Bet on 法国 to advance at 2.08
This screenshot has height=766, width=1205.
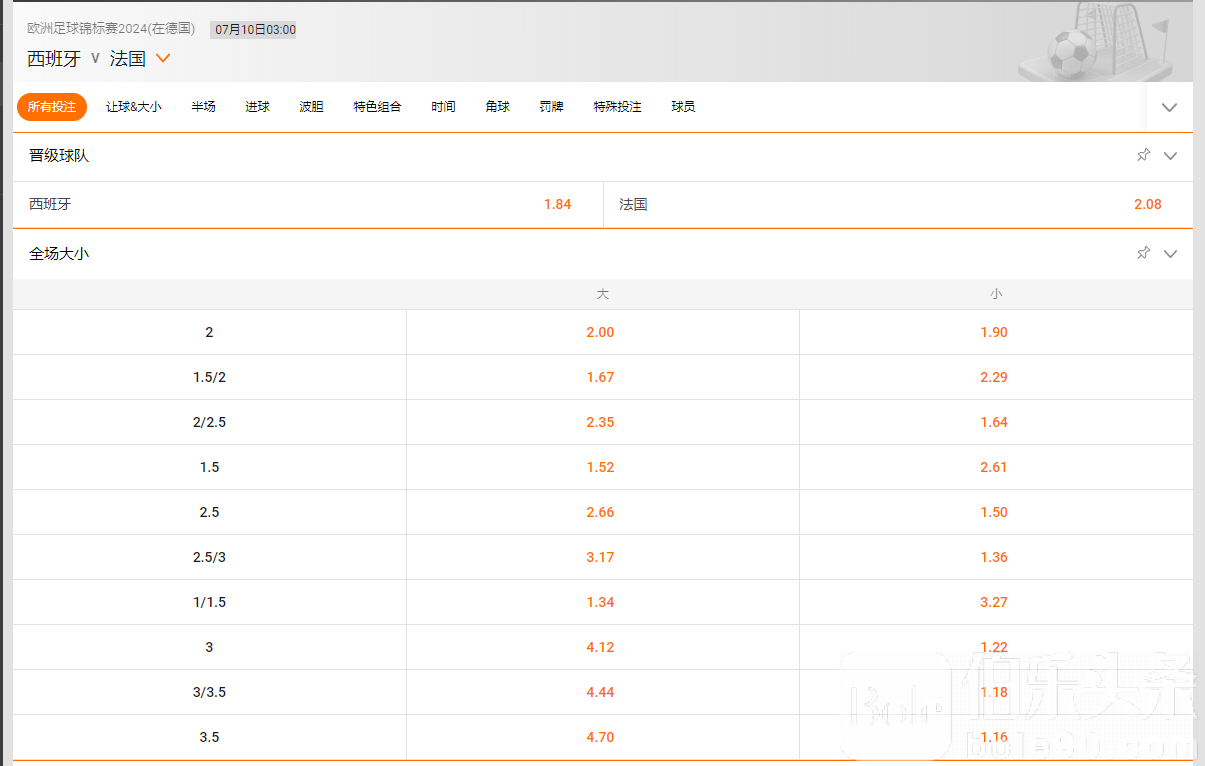[x=1147, y=204]
